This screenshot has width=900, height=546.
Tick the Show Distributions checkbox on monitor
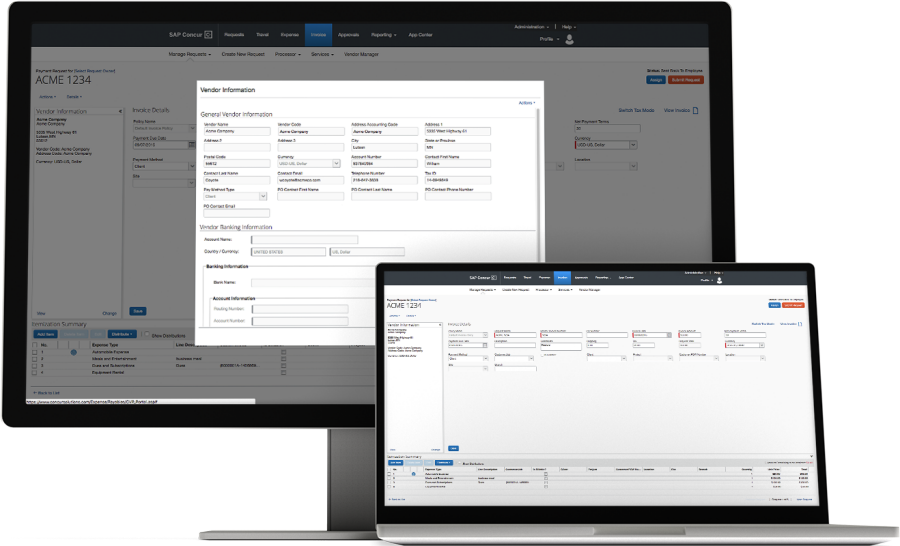pos(147,334)
